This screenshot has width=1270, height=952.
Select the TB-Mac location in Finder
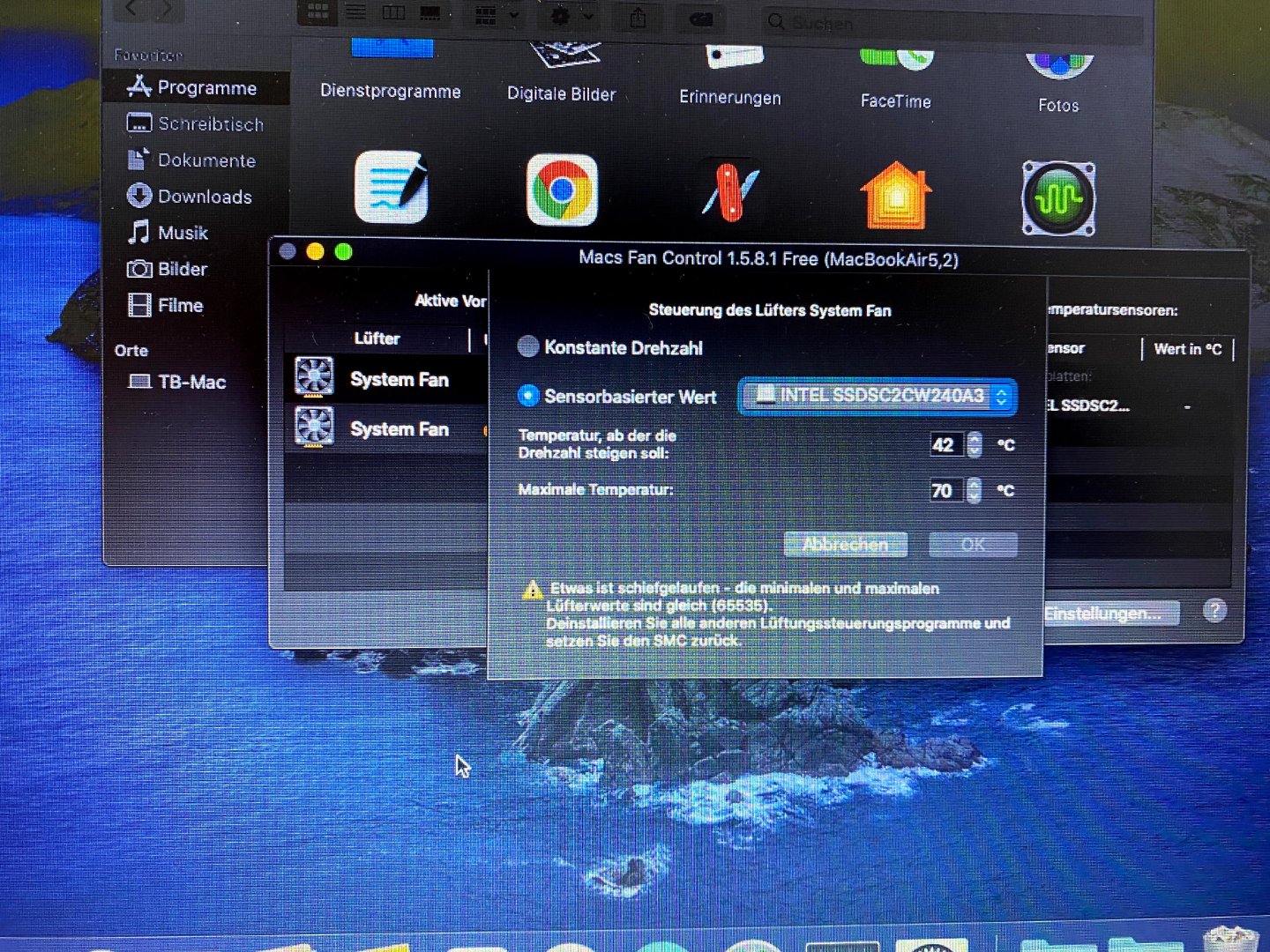(177, 382)
